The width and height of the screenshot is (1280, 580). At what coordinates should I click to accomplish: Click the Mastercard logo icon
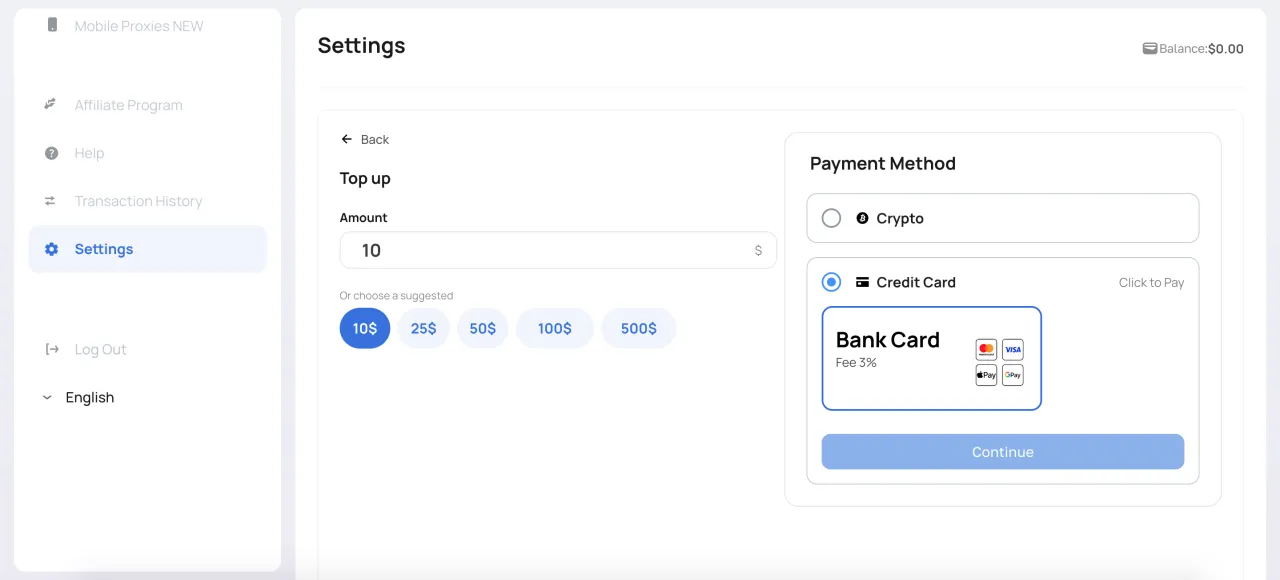pyautogui.click(x=986, y=349)
